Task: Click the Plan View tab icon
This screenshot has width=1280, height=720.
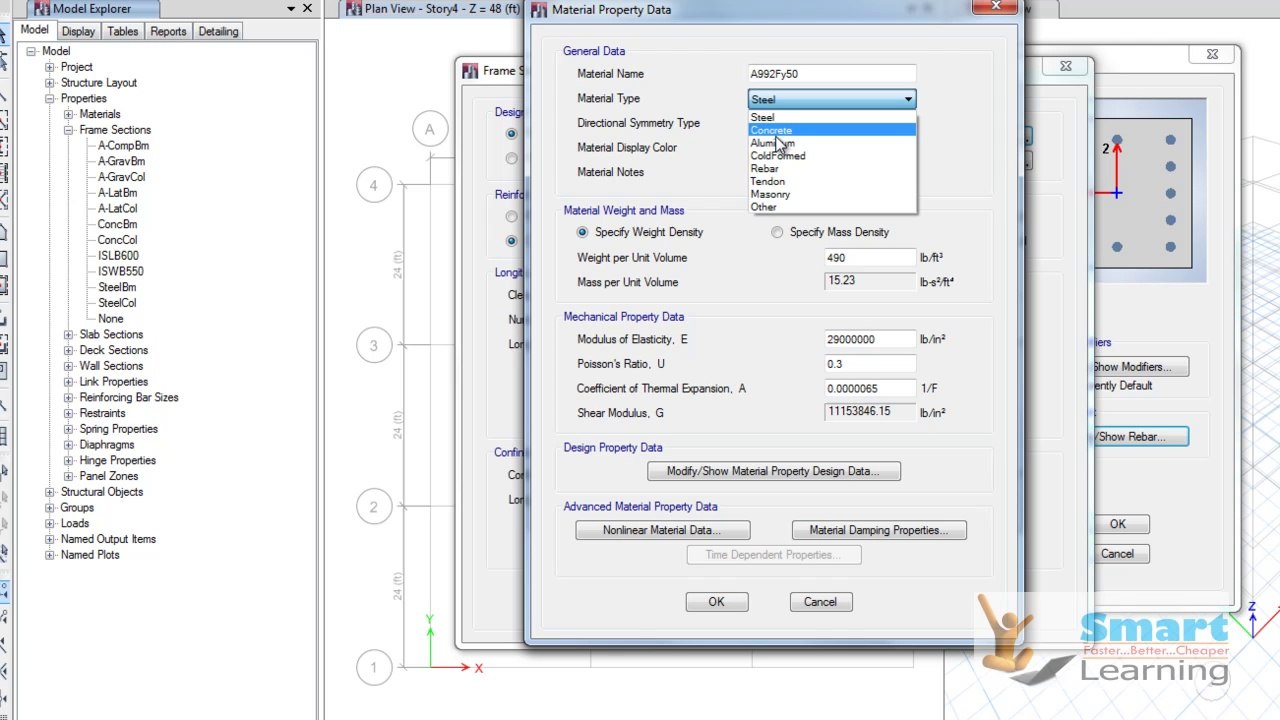Action: [x=352, y=9]
